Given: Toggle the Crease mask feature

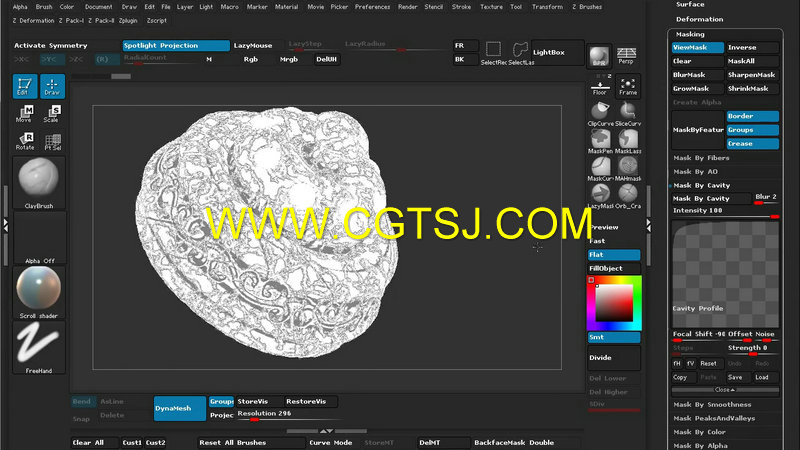Looking at the screenshot, I should coord(753,144).
